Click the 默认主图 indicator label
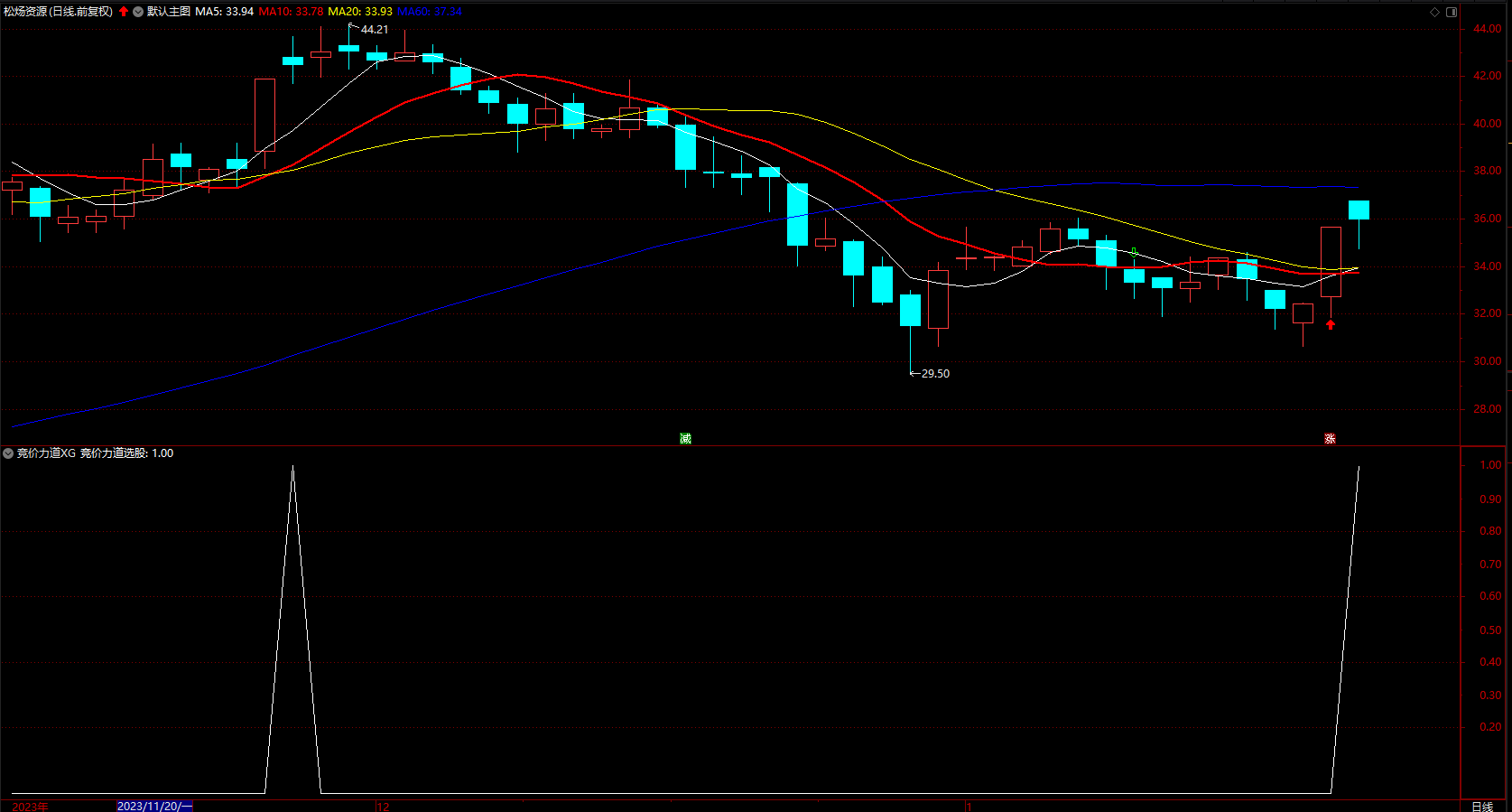 [169, 12]
